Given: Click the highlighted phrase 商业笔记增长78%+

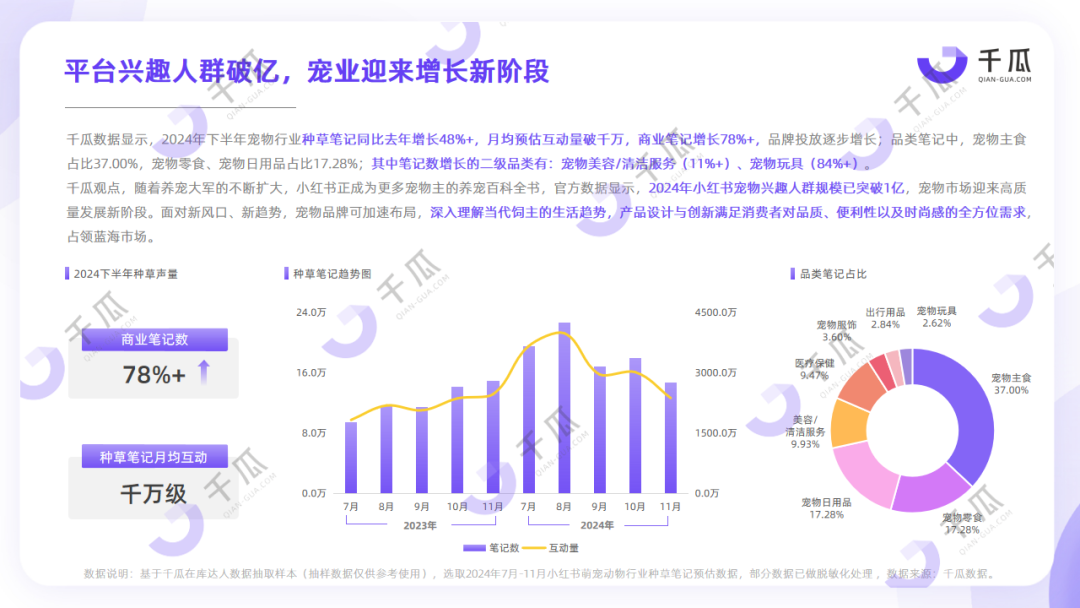Looking at the screenshot, I should [696, 139].
